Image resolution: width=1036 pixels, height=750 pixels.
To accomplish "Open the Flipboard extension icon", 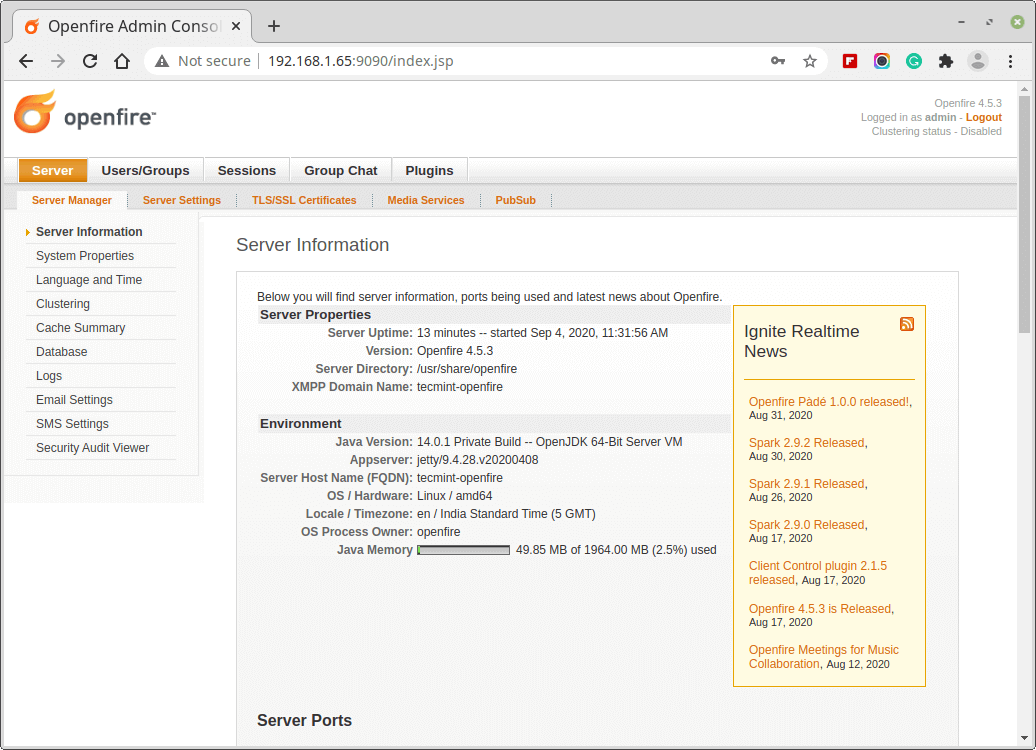I will coord(850,61).
